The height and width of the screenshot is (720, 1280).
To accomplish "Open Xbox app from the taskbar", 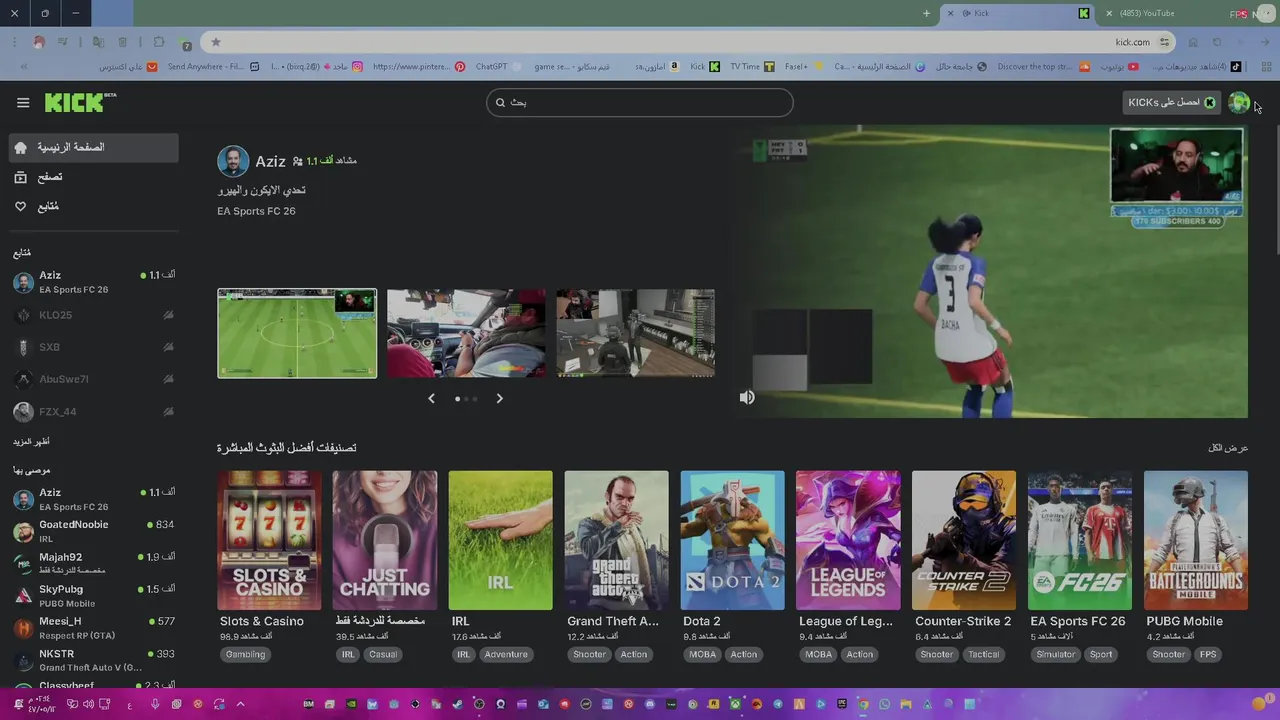I will click(735, 704).
